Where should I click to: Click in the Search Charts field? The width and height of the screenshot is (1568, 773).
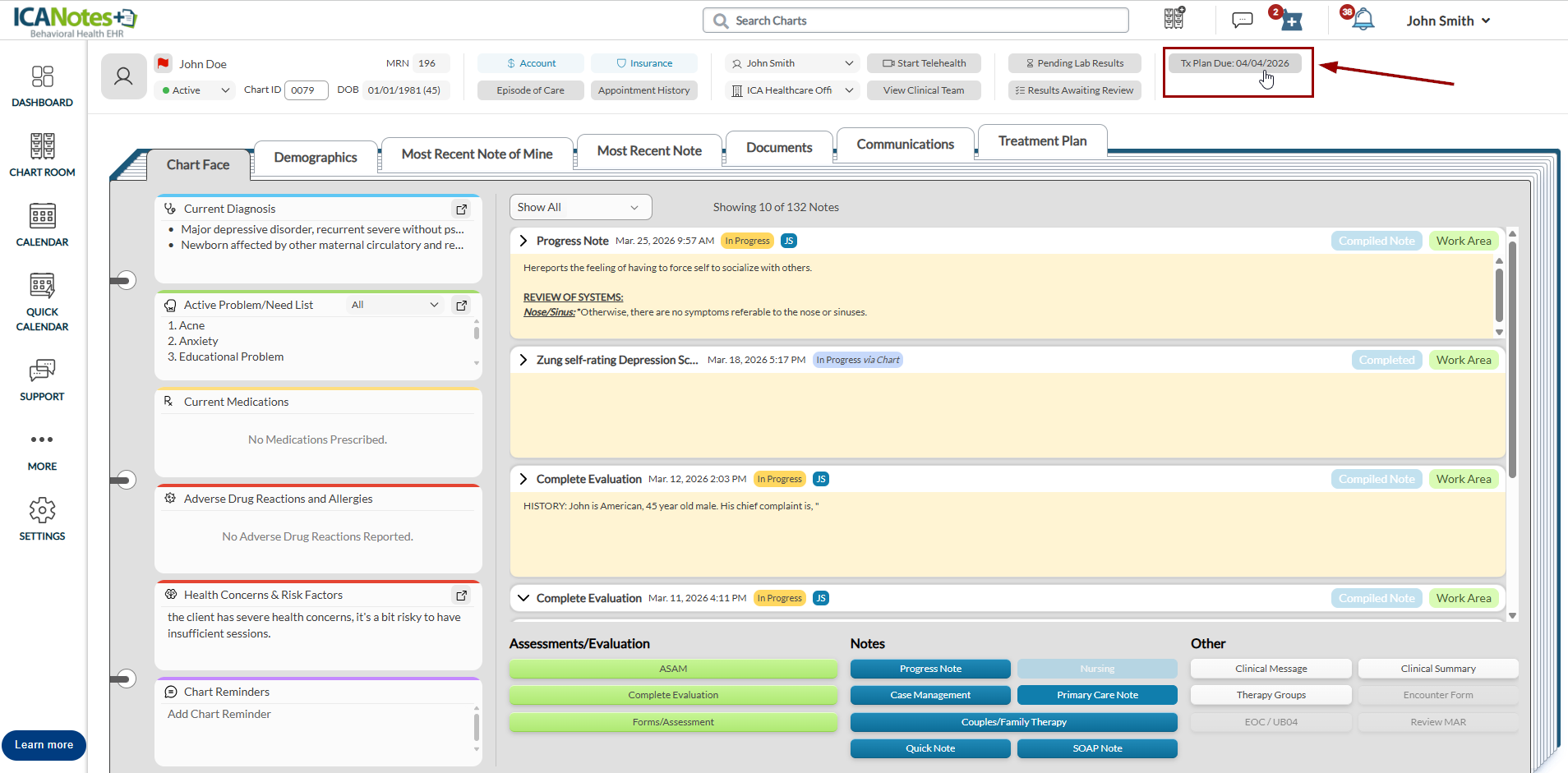point(915,21)
